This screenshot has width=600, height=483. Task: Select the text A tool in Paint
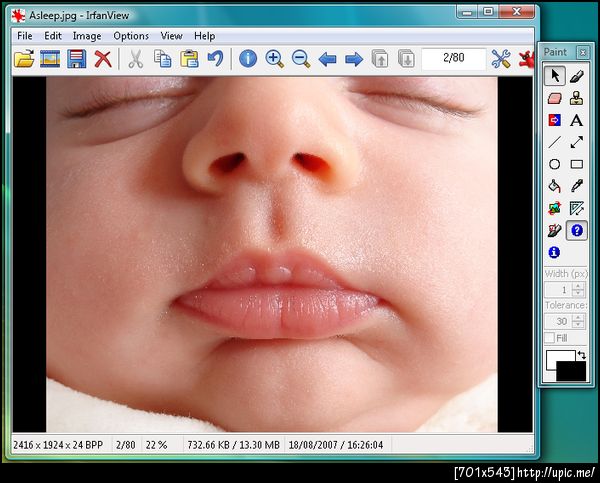[577, 120]
